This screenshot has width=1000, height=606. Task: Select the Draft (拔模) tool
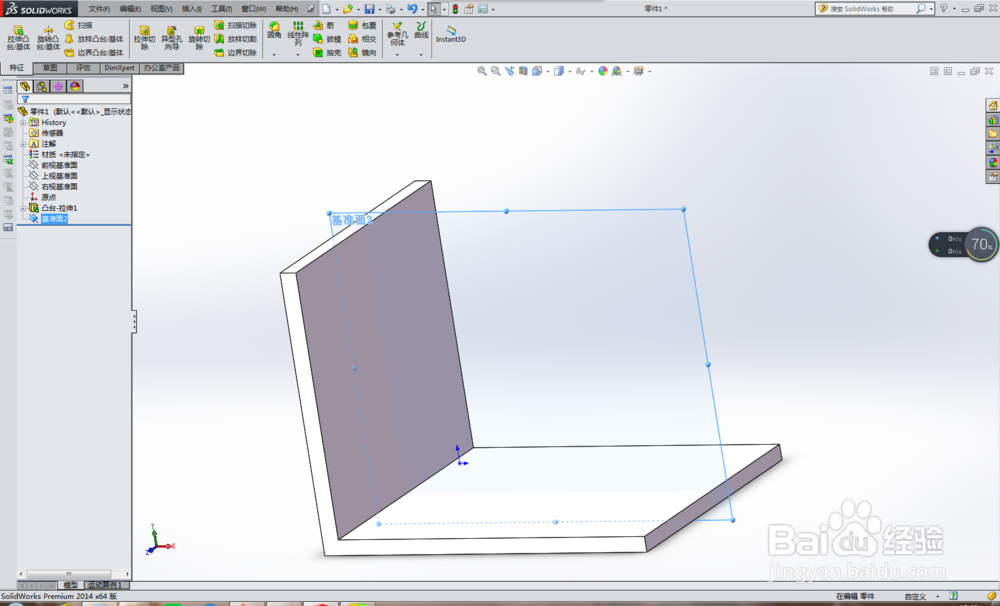[x=327, y=39]
